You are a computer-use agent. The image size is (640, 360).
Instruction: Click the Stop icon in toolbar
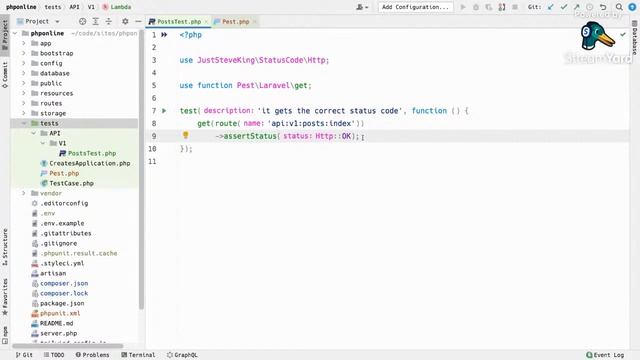515,7
